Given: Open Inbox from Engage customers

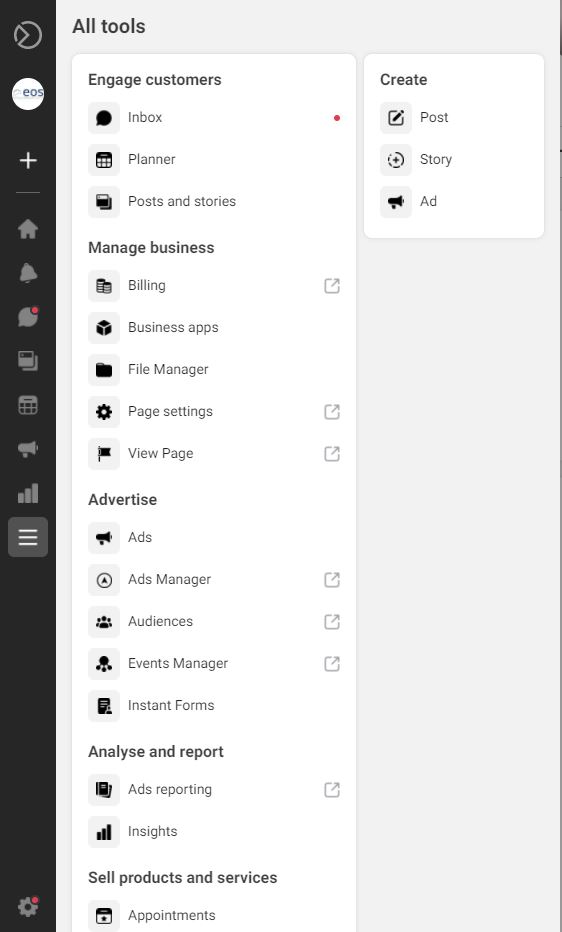Looking at the screenshot, I should (x=214, y=118).
